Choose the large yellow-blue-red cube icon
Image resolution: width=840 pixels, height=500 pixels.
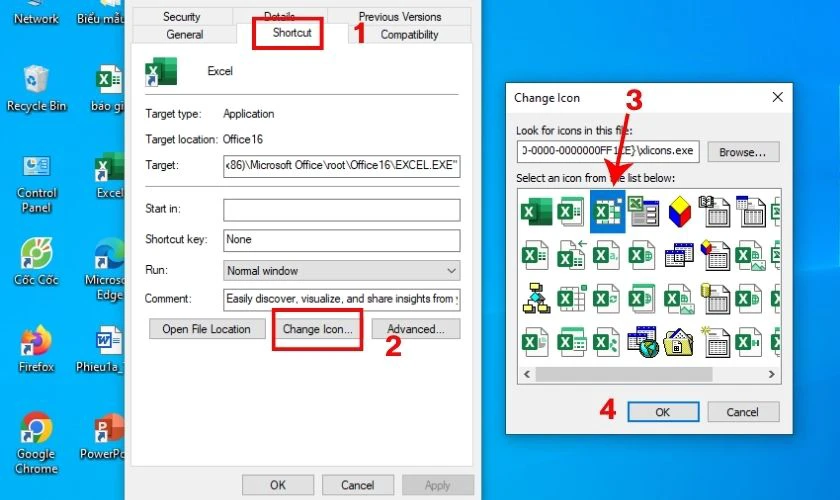coord(679,211)
